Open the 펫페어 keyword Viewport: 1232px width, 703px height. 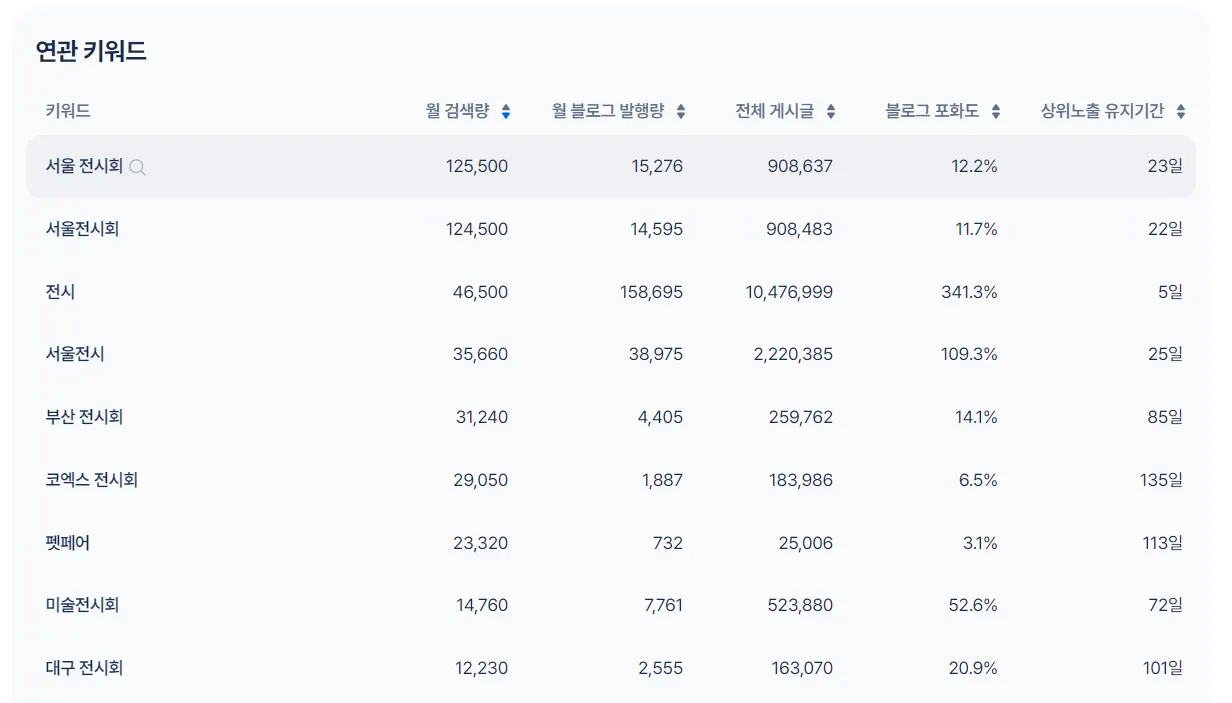pos(68,543)
